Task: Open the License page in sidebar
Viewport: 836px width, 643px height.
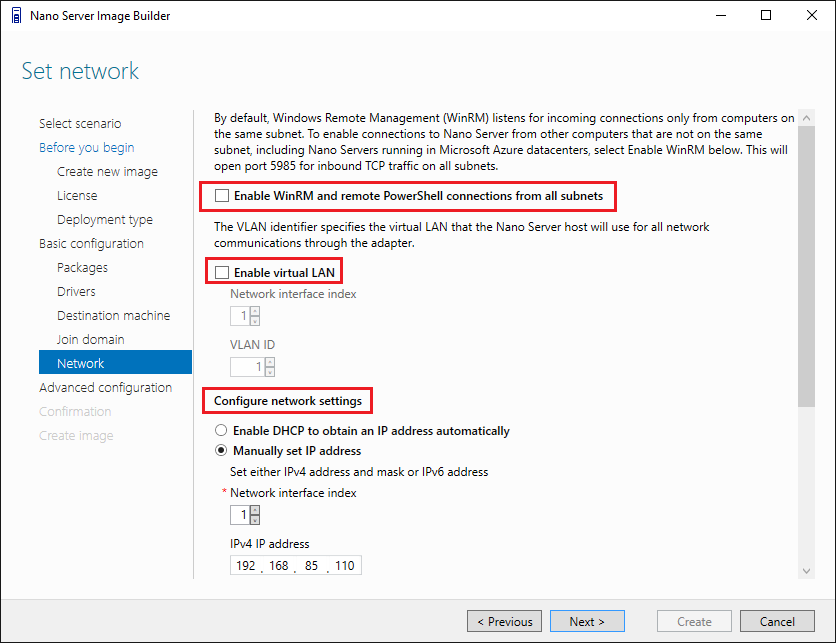Action: pyautogui.click(x=77, y=196)
